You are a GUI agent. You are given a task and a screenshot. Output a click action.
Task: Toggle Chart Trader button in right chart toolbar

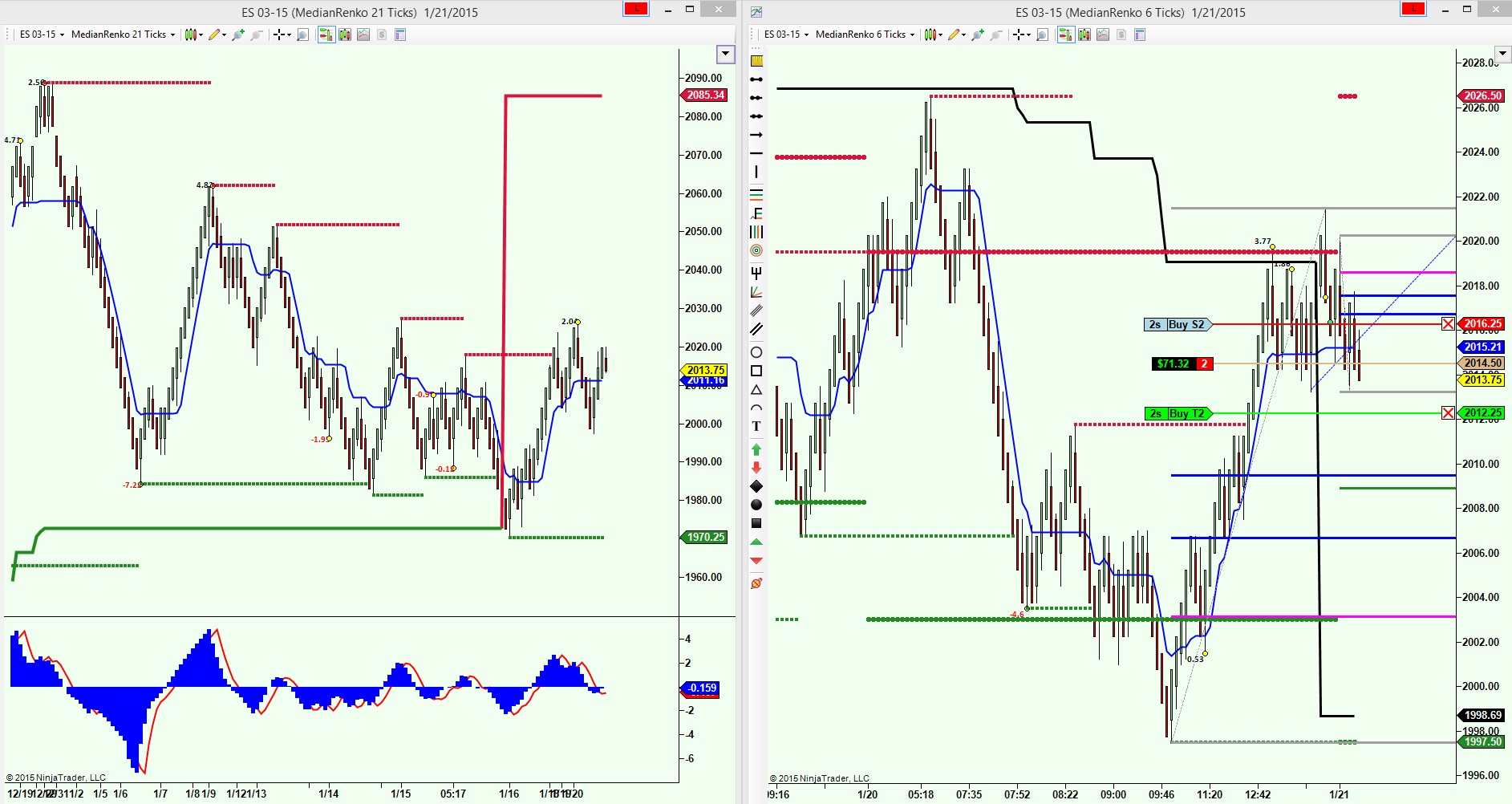1065,35
